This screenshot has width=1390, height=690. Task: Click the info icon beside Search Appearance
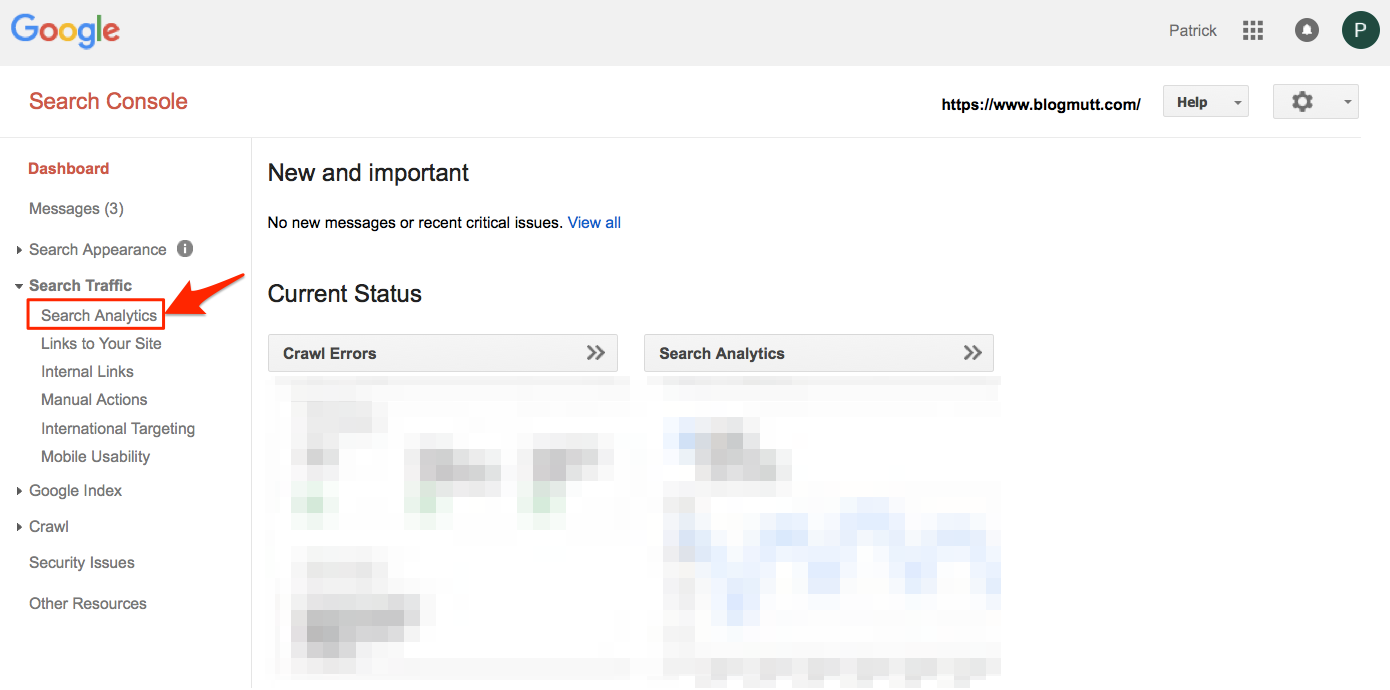click(x=185, y=249)
